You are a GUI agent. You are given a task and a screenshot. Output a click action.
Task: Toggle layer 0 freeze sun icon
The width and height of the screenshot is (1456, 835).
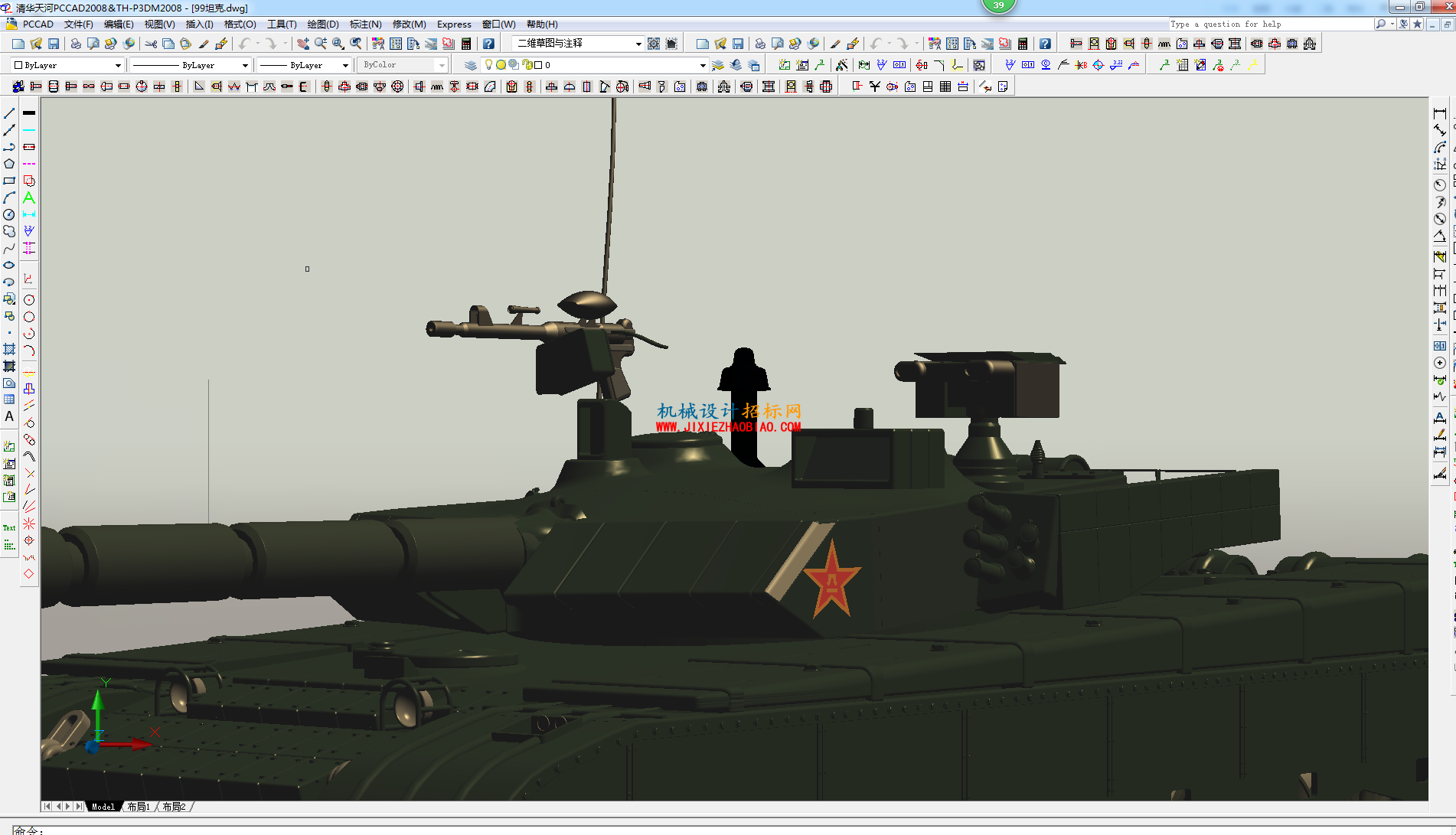pos(501,65)
